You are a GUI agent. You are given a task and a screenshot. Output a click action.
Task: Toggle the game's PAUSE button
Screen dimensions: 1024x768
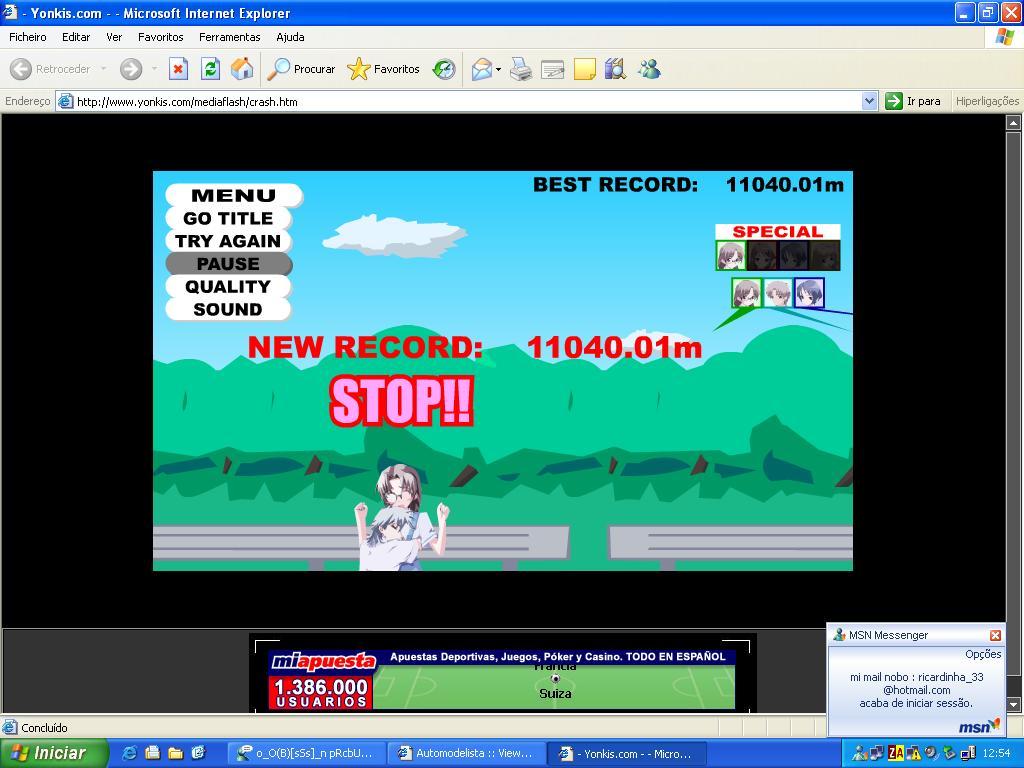pos(229,264)
